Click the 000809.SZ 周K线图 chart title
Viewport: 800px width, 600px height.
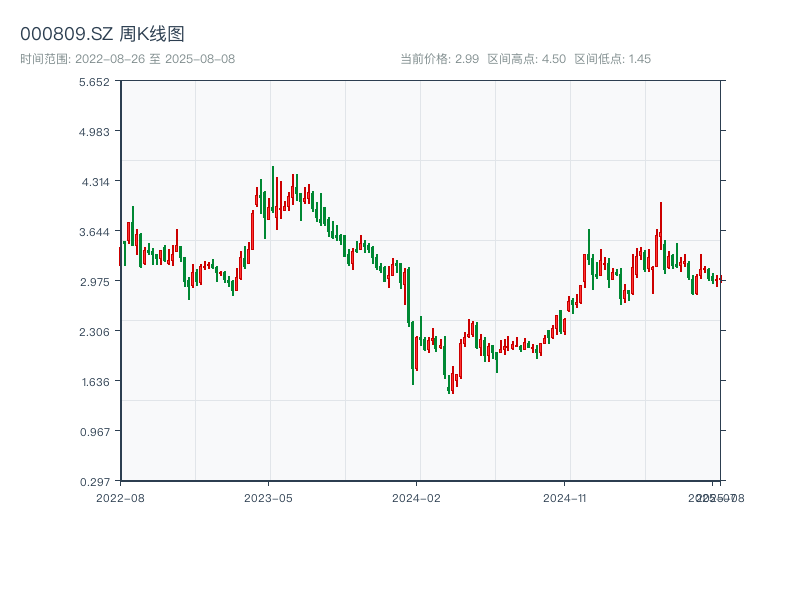(102, 35)
